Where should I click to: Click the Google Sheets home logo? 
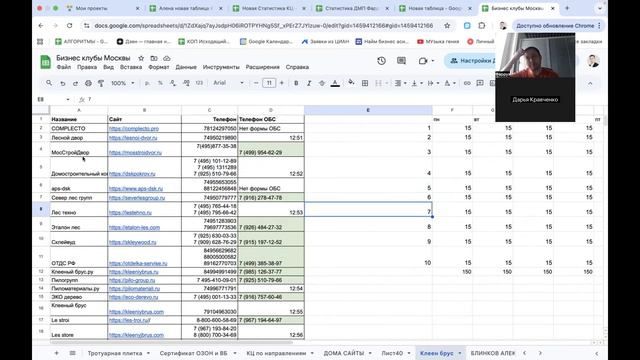(45, 62)
